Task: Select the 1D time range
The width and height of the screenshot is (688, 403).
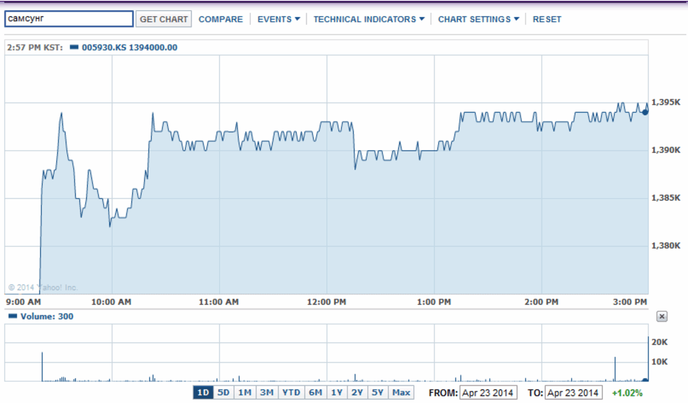Action: (x=203, y=392)
